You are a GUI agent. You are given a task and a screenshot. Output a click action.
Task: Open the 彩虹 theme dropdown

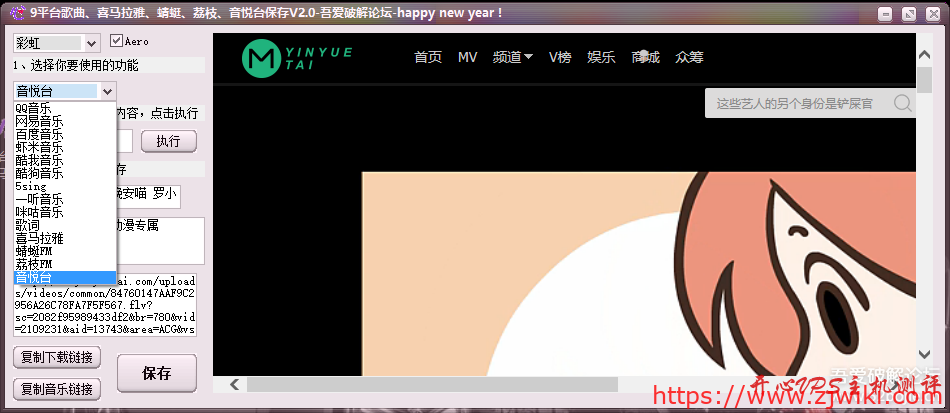[x=92, y=43]
